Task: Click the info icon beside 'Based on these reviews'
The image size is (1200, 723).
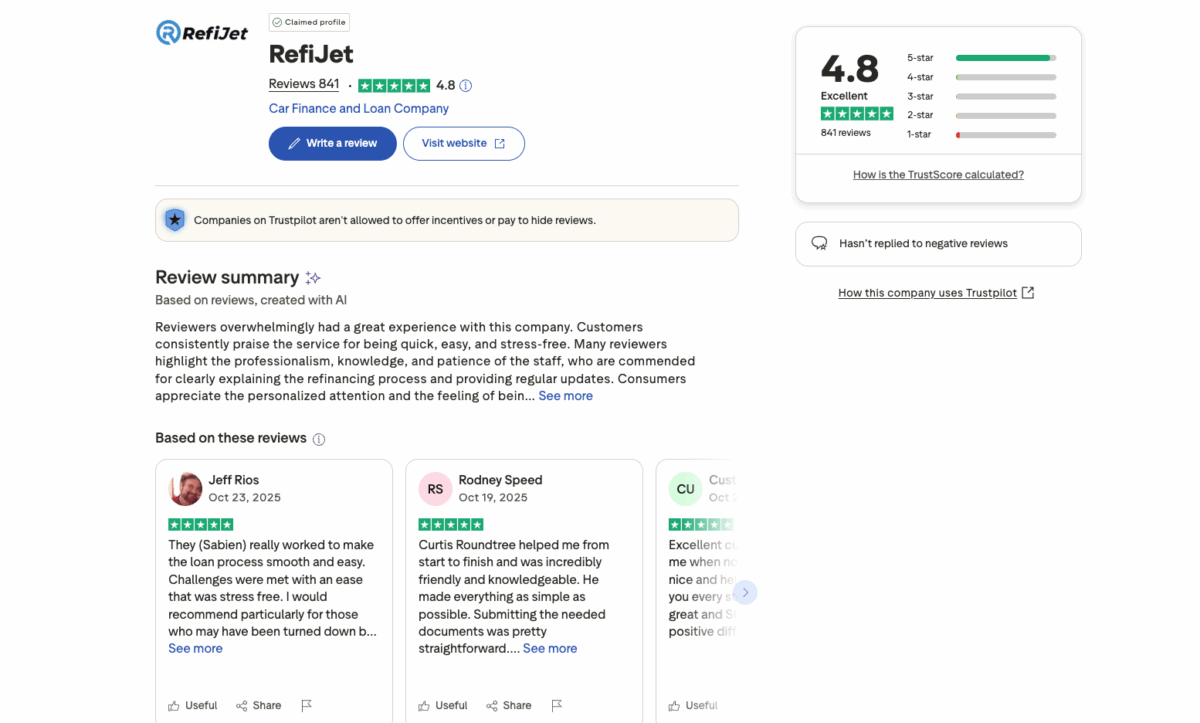Action: [318, 438]
